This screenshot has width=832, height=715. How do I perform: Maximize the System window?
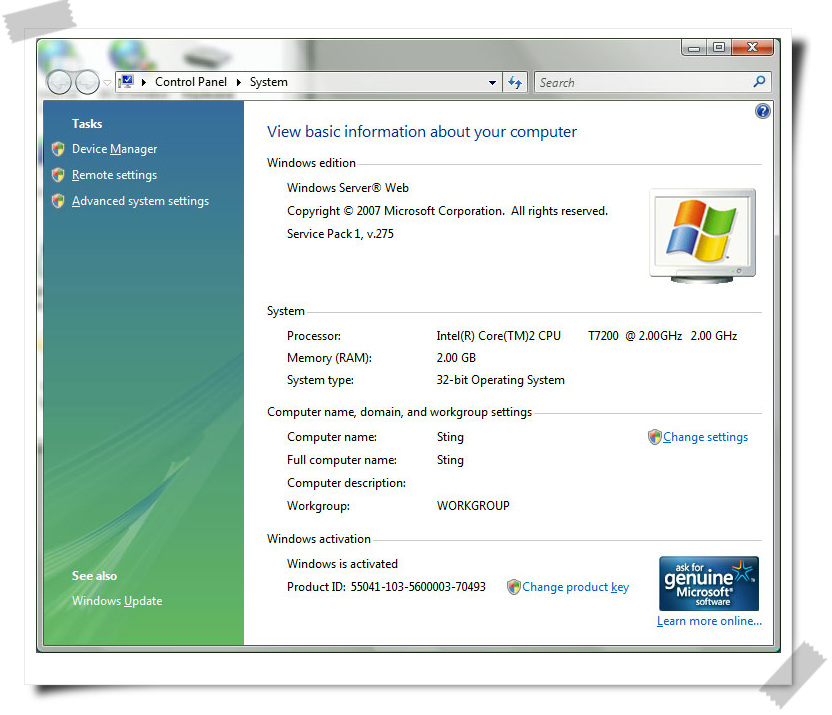click(719, 48)
